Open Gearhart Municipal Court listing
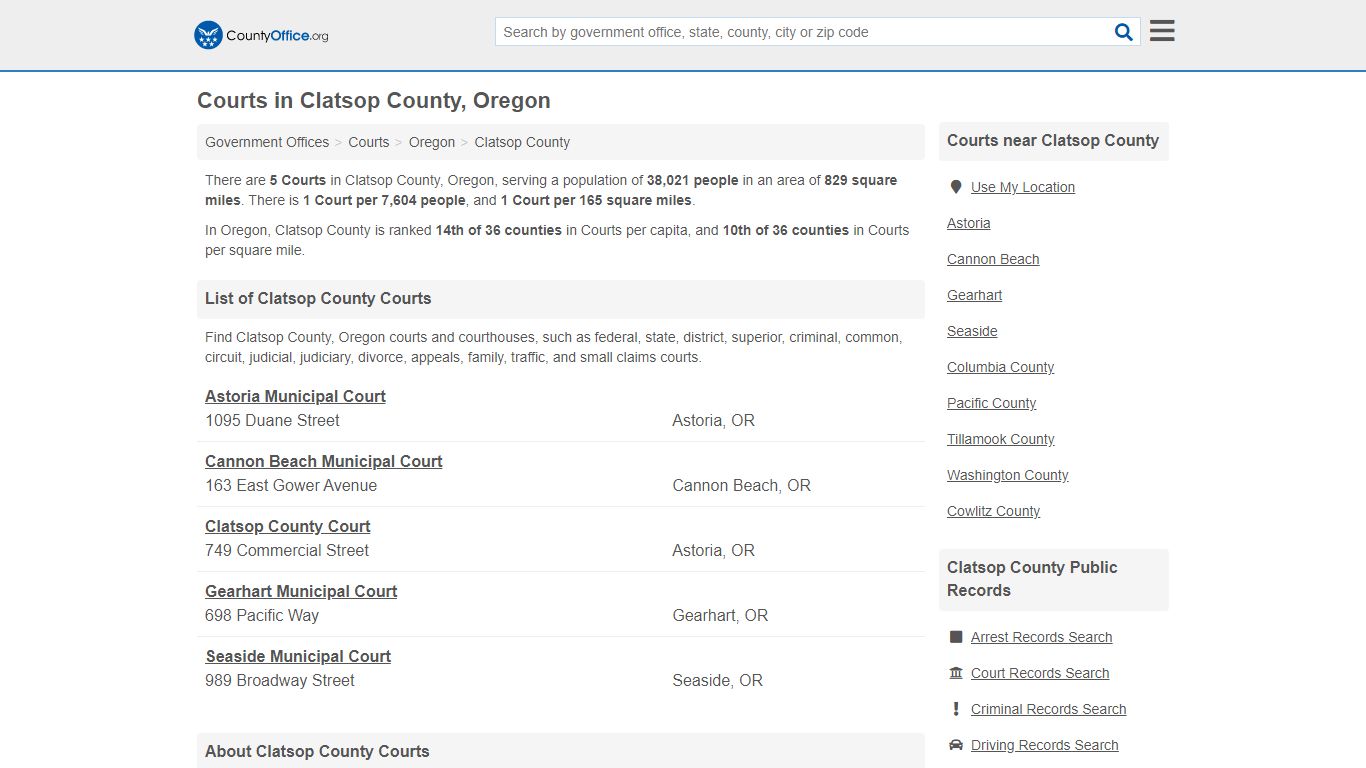This screenshot has height=768, width=1366. point(301,591)
